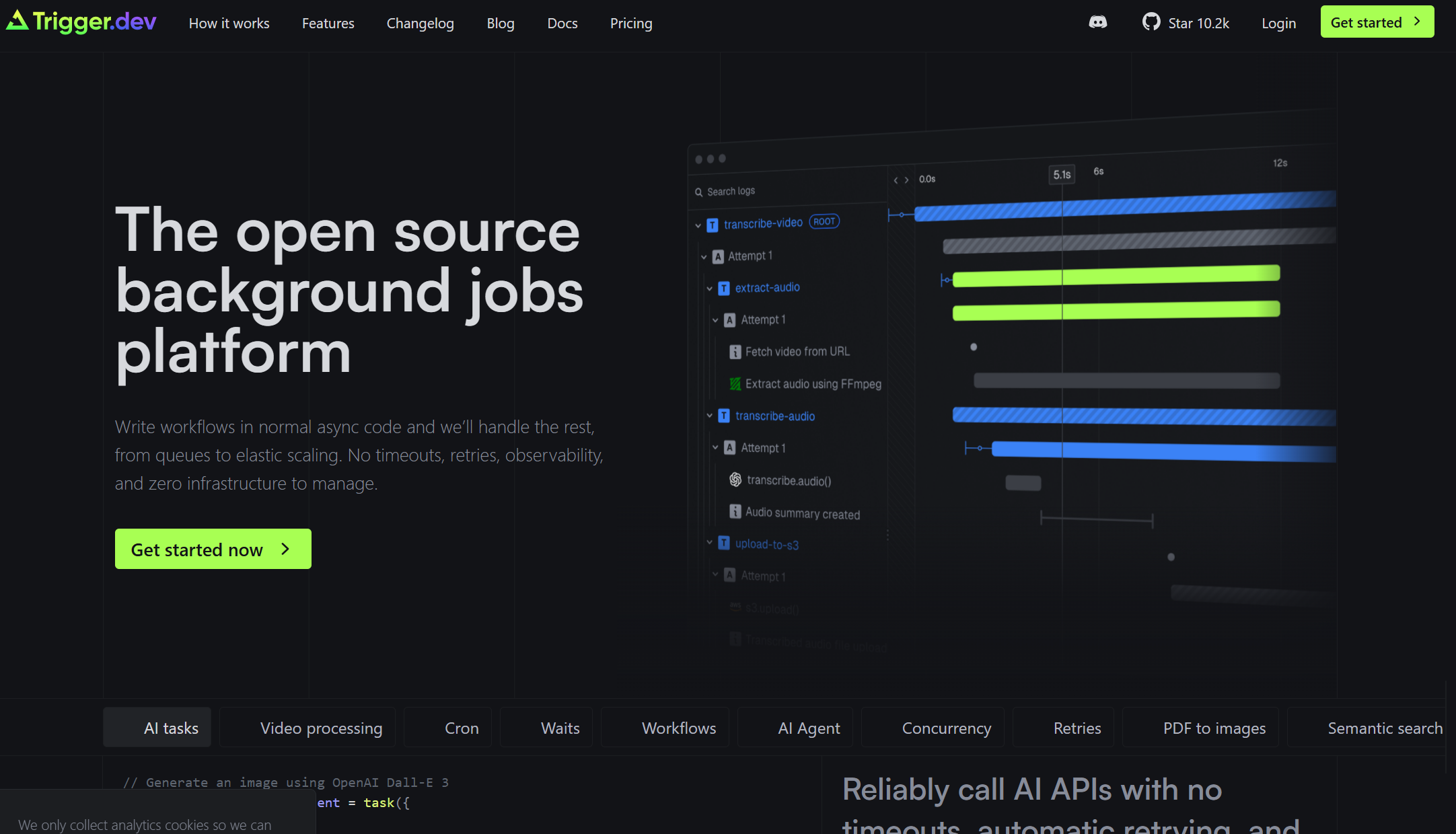This screenshot has width=1456, height=834.
Task: Collapse the transcribe-audio task row
Action: coord(709,416)
